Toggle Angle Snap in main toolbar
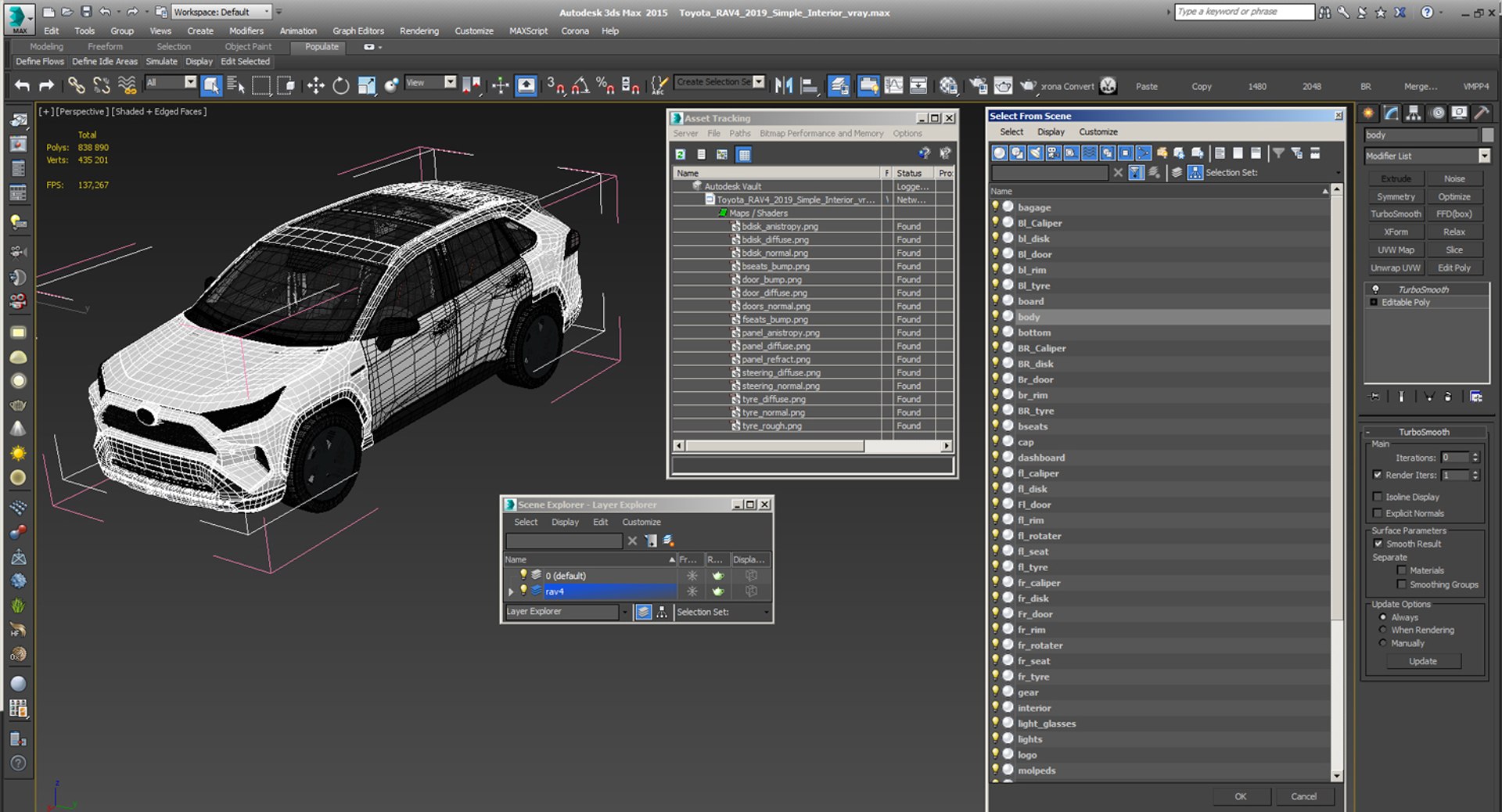The image size is (1502, 812). 580,85
